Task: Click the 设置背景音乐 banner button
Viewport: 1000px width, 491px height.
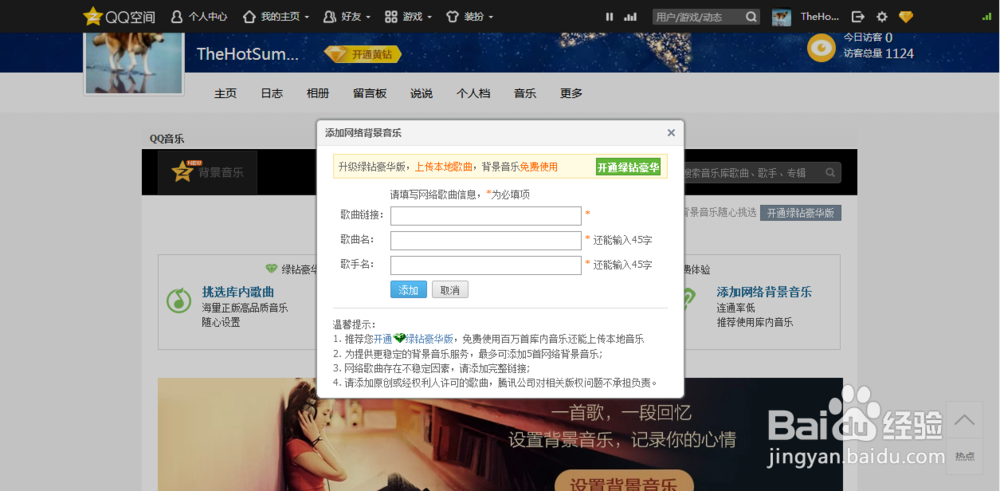Action: tap(624, 481)
